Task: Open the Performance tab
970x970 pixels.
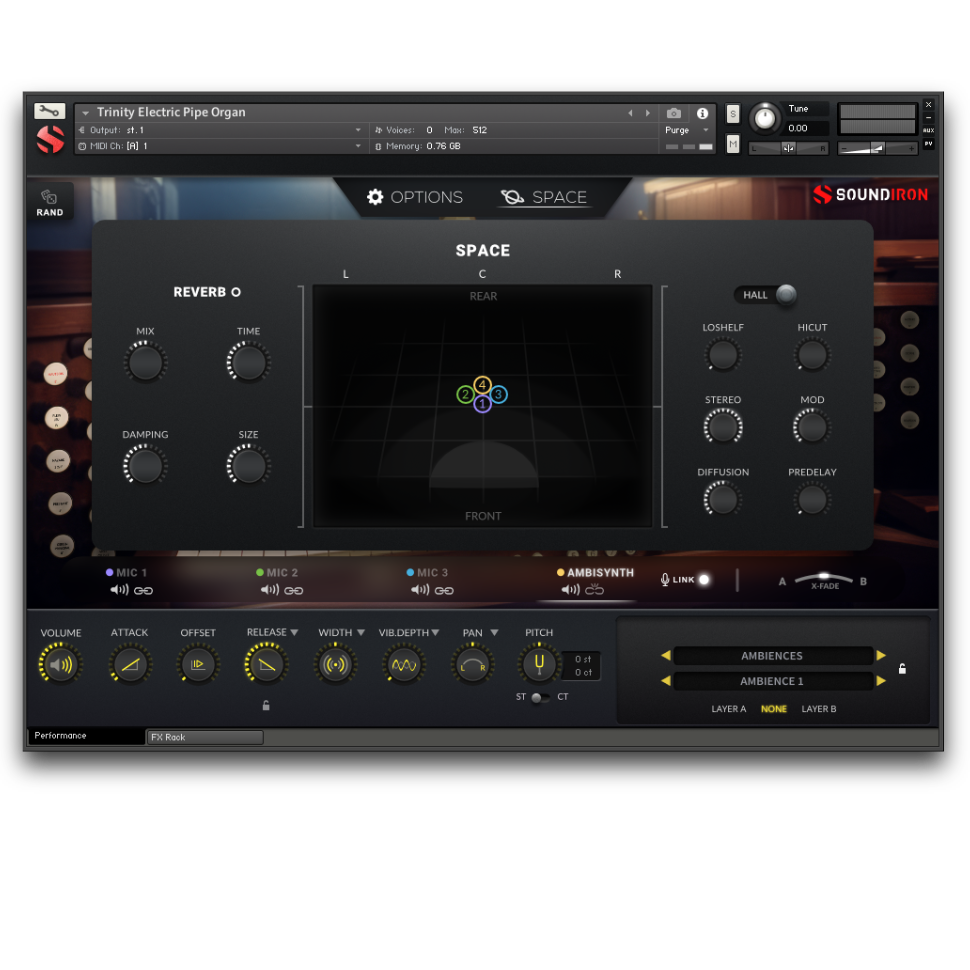Action: point(86,736)
